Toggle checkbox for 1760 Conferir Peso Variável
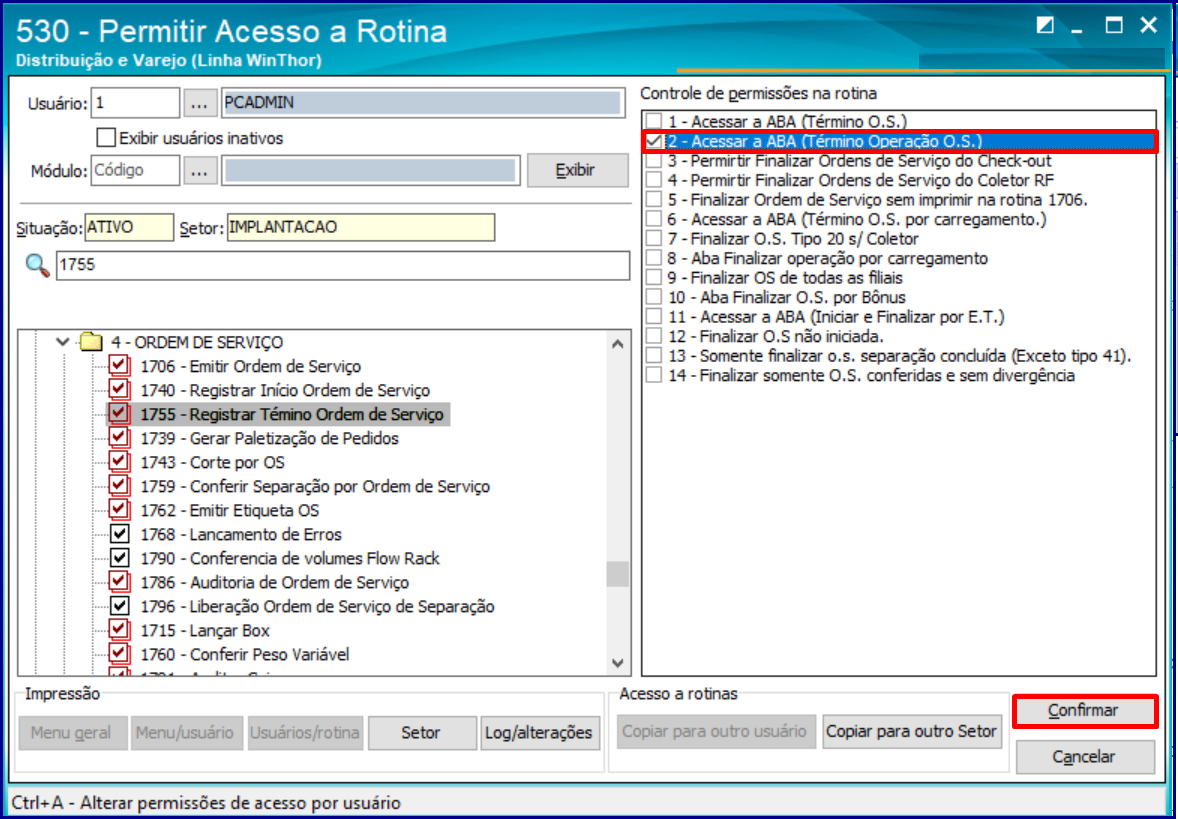 (x=119, y=654)
